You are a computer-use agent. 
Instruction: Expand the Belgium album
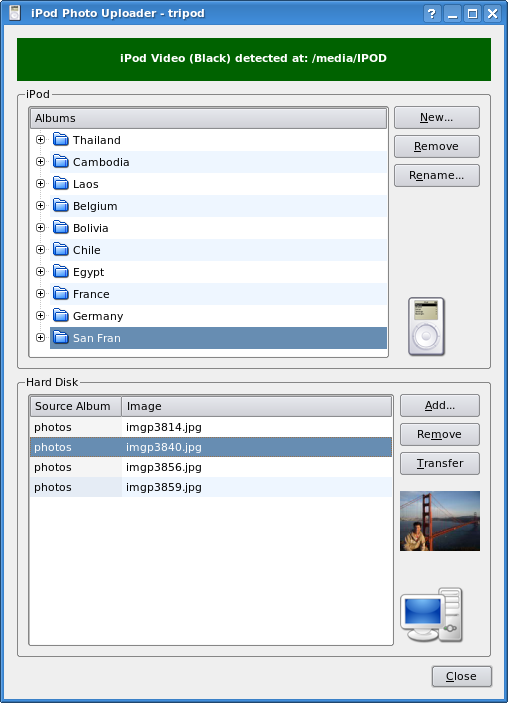click(40, 205)
